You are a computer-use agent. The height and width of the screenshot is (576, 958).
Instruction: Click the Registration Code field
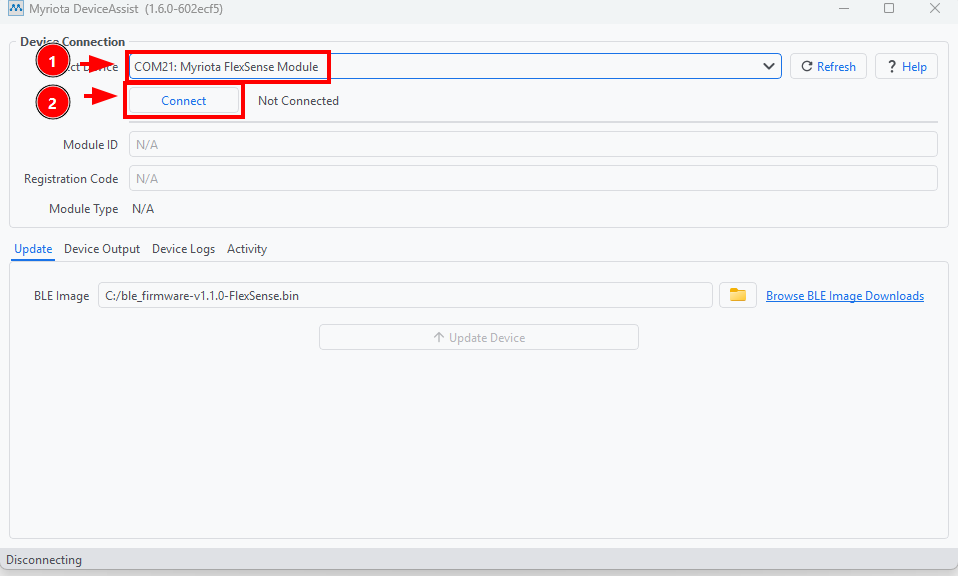pyautogui.click(x=533, y=178)
